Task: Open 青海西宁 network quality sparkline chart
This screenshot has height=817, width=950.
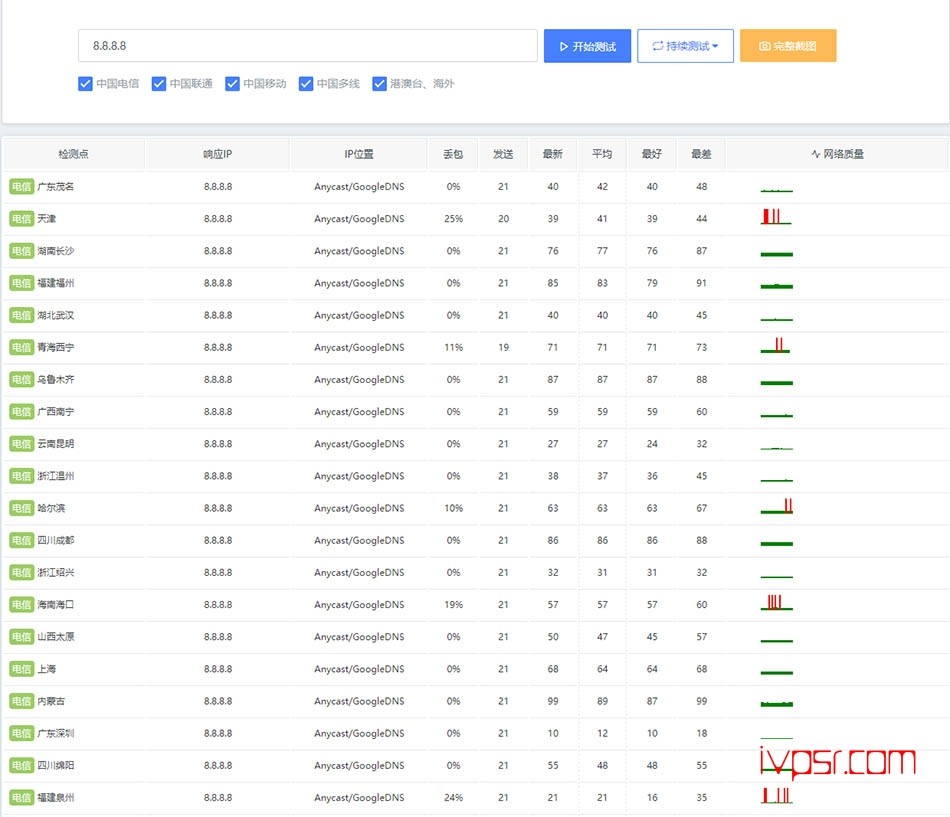Action: (x=776, y=345)
